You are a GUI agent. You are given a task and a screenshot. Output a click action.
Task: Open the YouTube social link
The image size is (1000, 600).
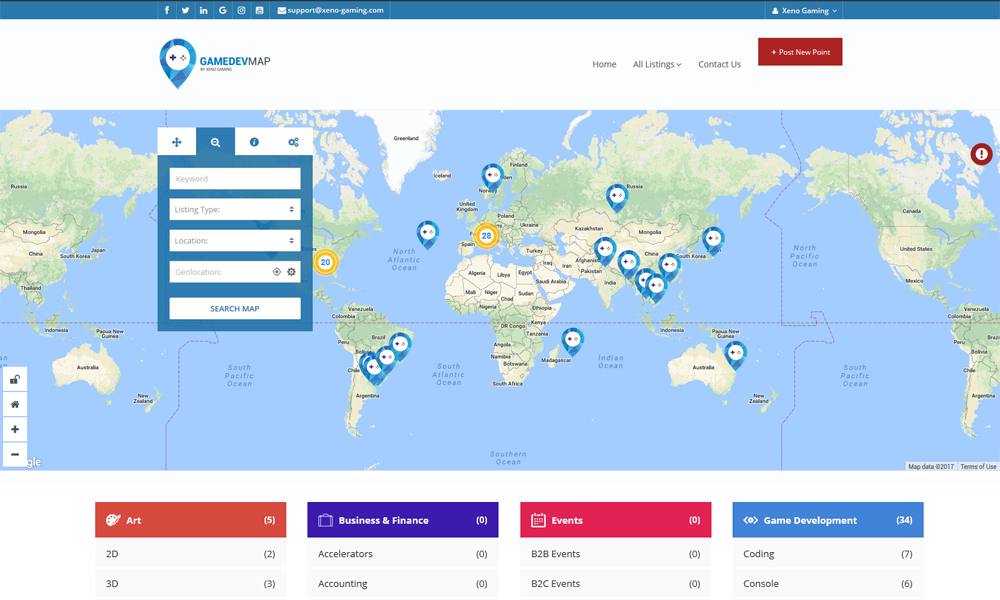click(x=260, y=10)
